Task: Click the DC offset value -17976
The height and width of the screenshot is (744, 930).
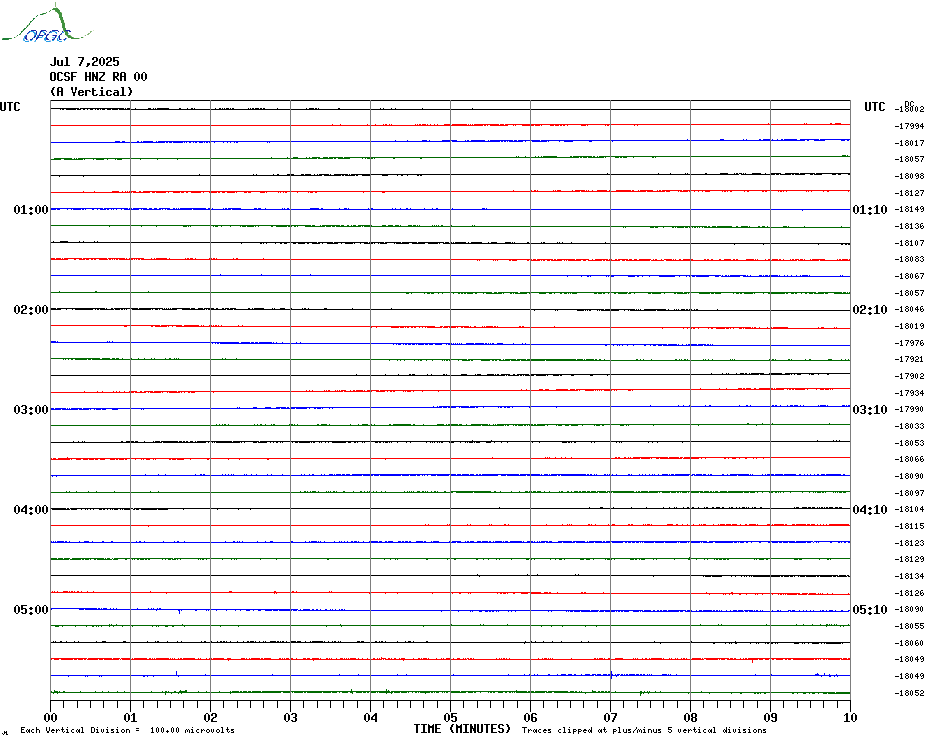Action: 909,343
